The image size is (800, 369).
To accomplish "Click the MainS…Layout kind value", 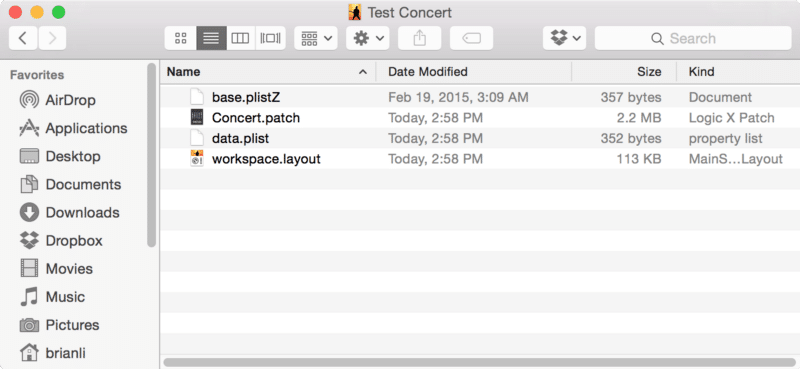I will click(736, 159).
